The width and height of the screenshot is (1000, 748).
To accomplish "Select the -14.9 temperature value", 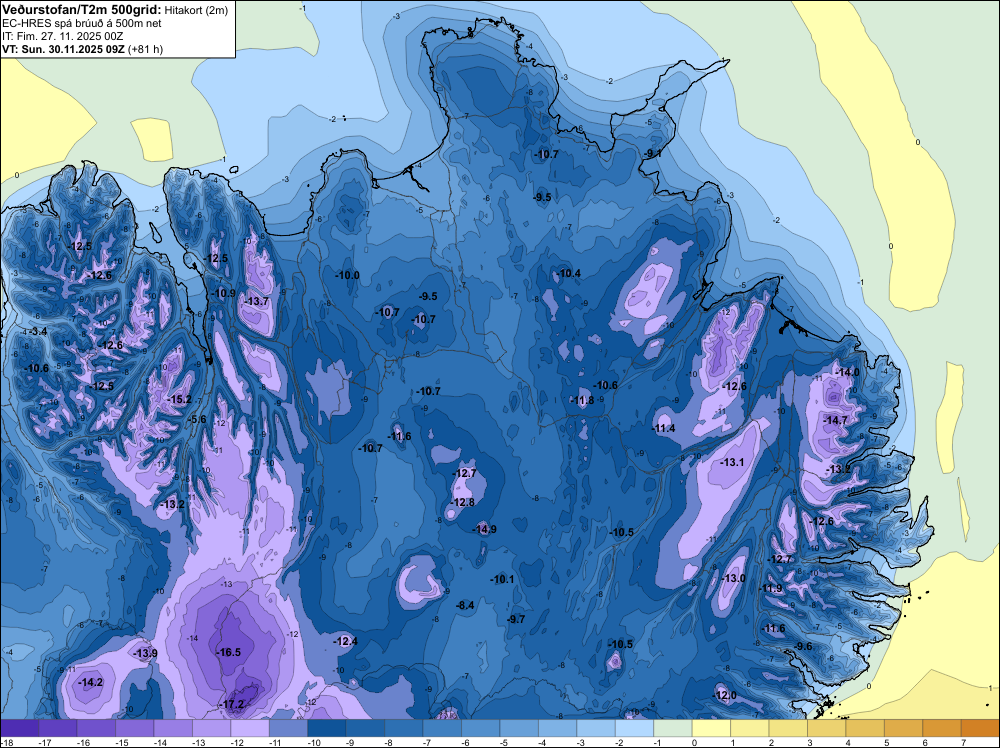I will (484, 529).
